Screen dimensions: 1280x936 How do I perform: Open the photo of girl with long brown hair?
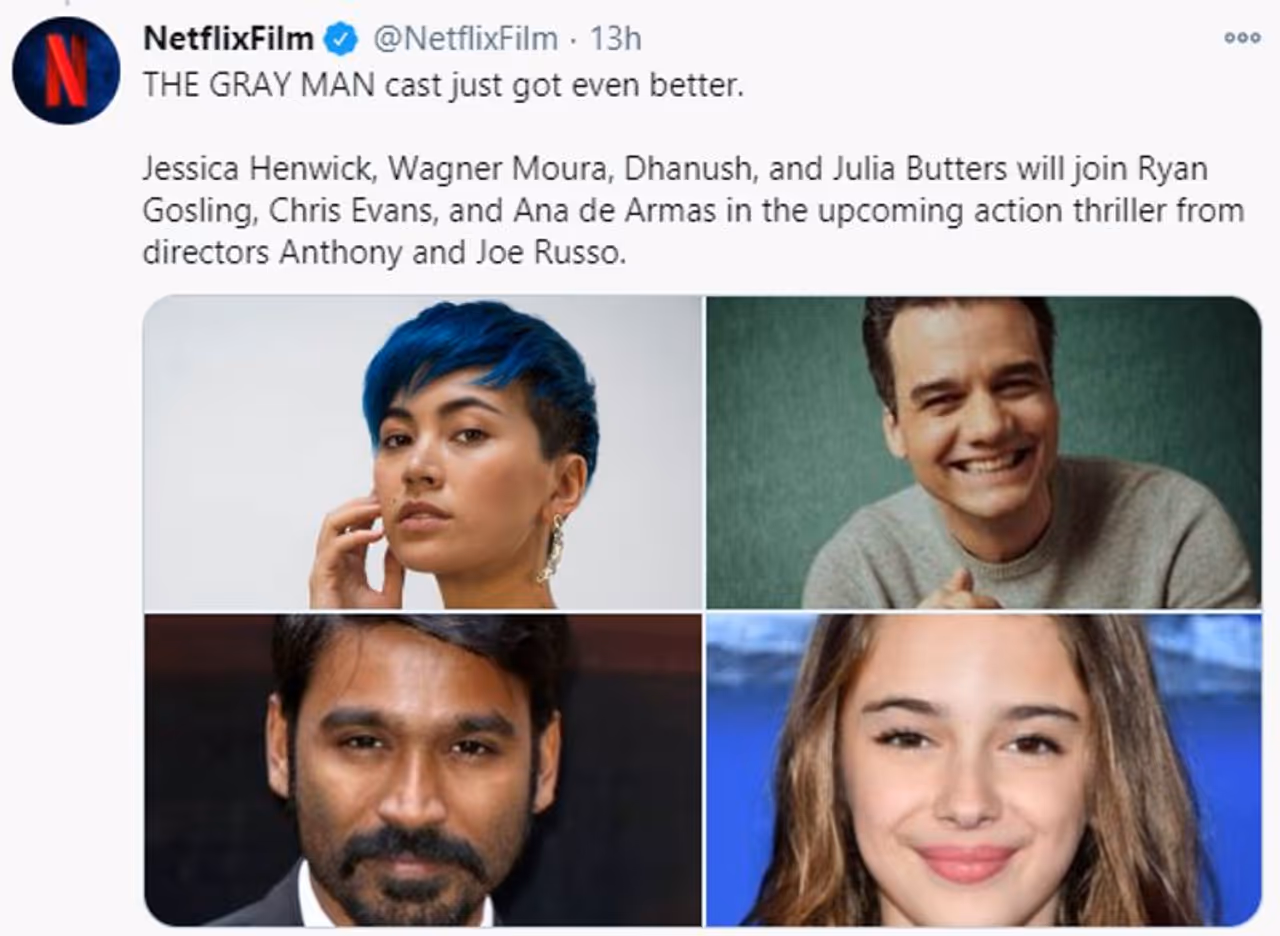(983, 770)
